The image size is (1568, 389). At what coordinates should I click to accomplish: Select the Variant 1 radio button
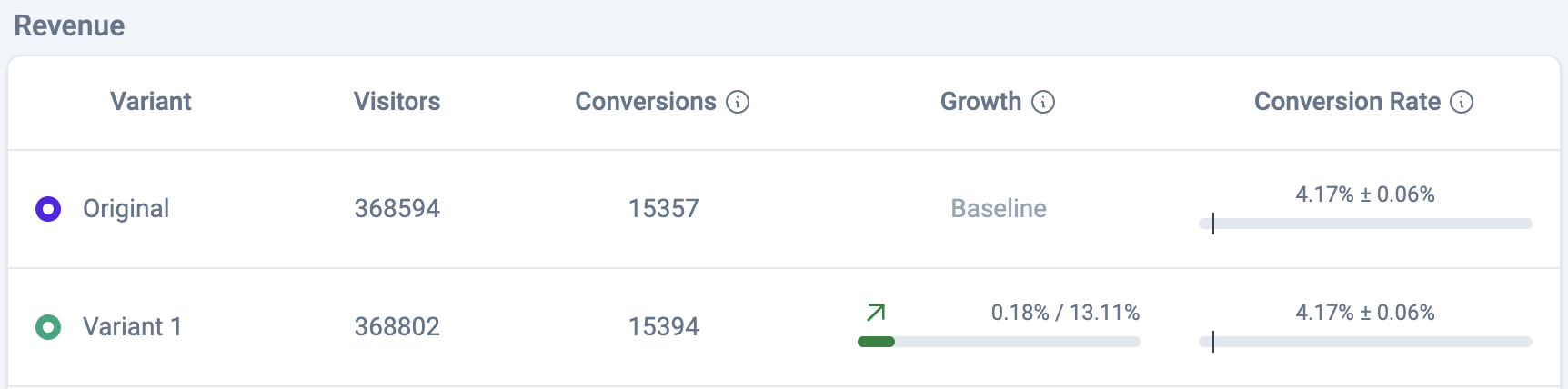(x=48, y=327)
